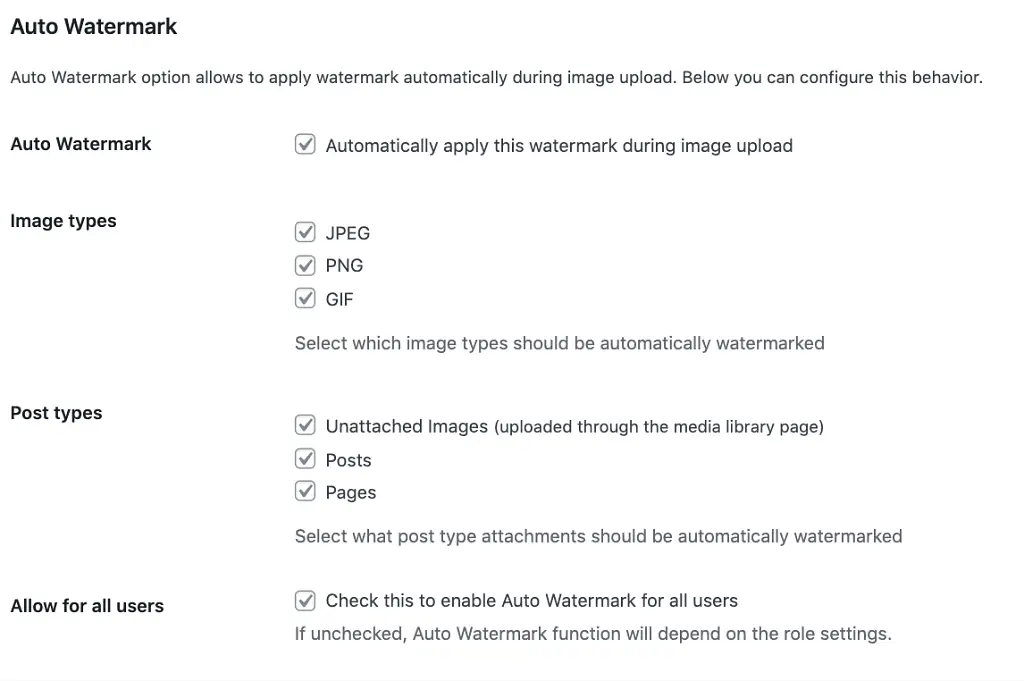The width and height of the screenshot is (1024, 681).
Task: Click the automatically apply watermark label text
Action: pyautogui.click(x=558, y=145)
